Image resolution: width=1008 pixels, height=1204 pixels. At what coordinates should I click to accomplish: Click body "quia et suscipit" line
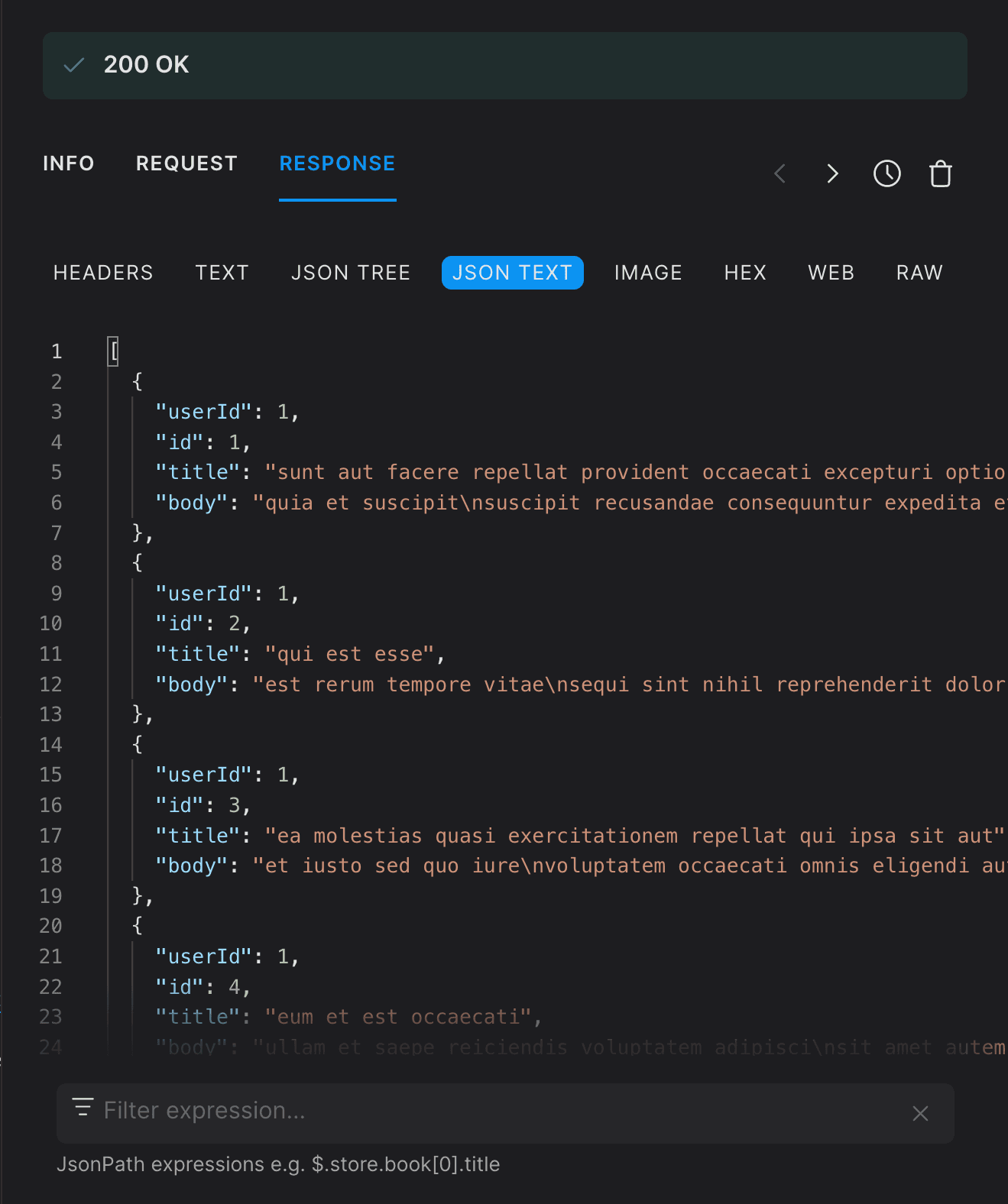pyautogui.click(x=581, y=503)
